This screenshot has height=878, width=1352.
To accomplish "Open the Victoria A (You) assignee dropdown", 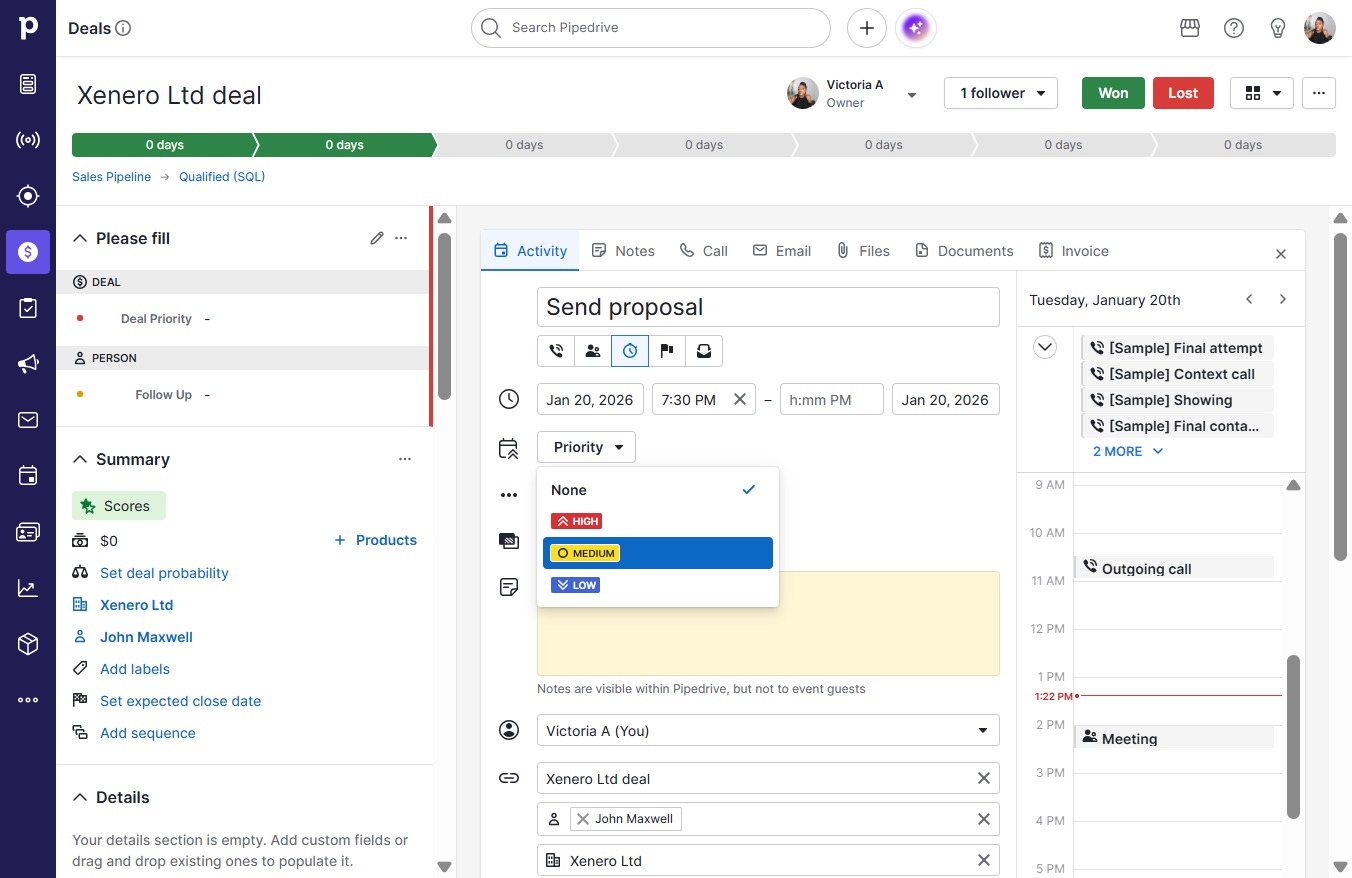I will click(768, 731).
